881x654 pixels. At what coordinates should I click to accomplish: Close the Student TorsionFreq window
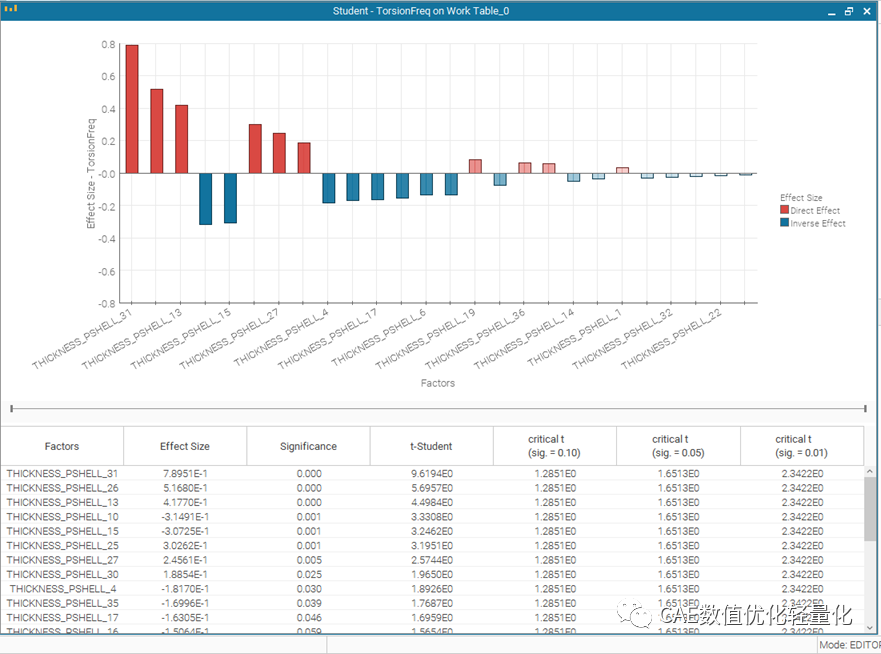[867, 11]
